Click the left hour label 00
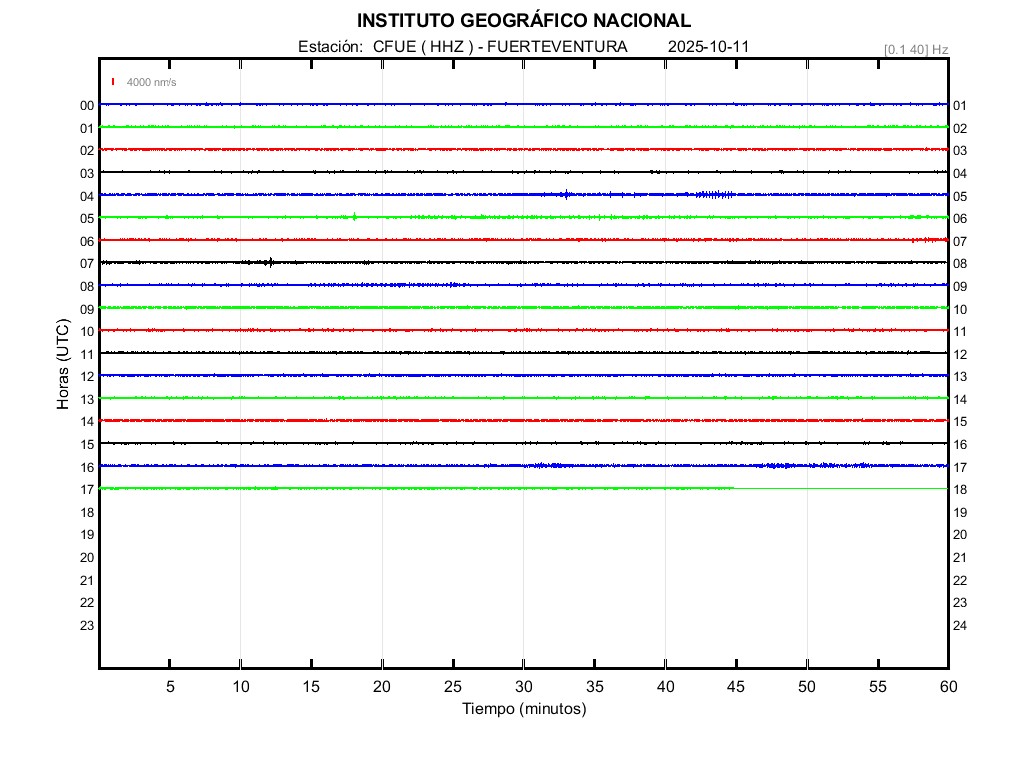The height and width of the screenshot is (768, 1024). tap(87, 106)
